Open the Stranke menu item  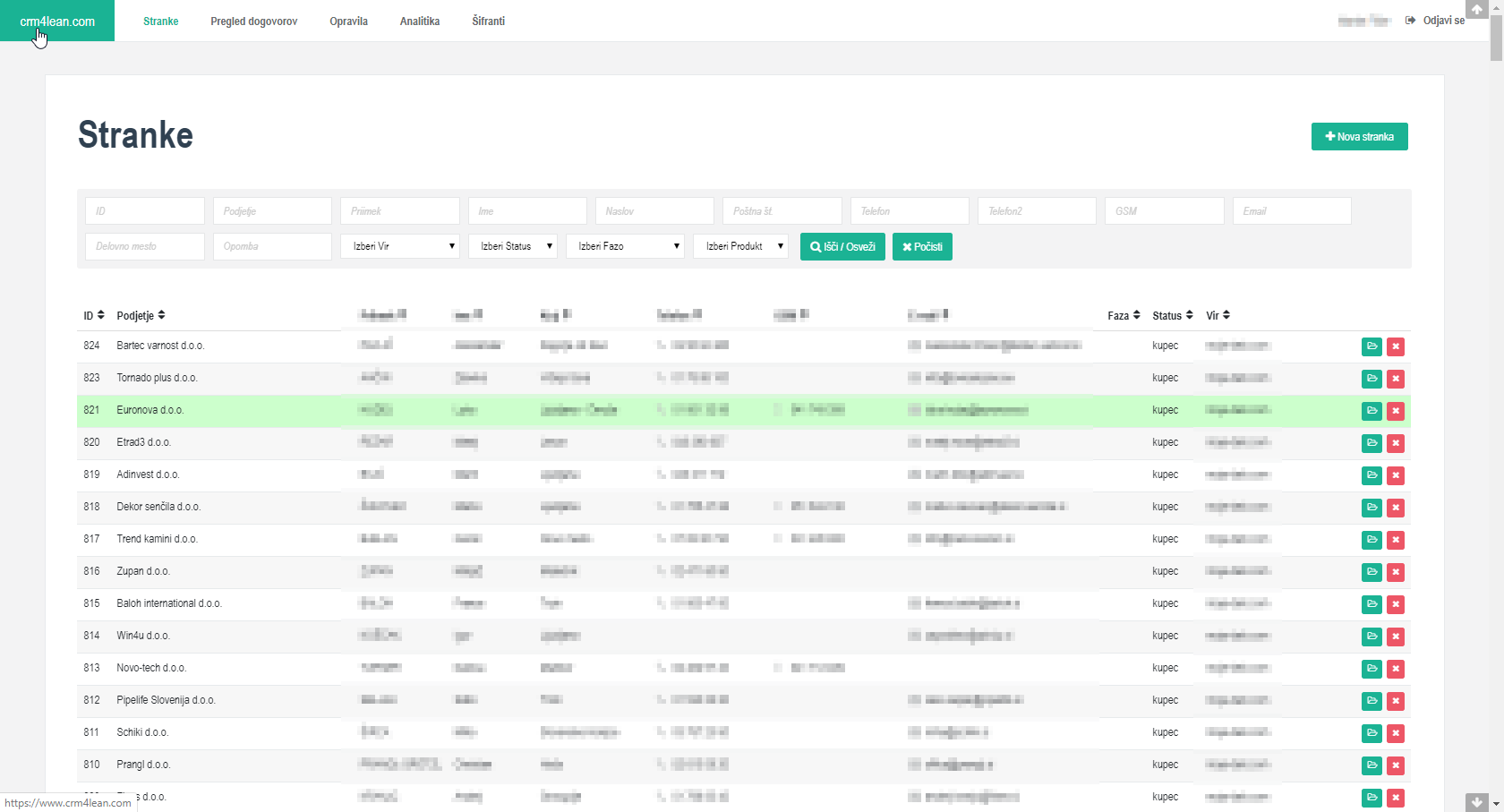click(161, 21)
